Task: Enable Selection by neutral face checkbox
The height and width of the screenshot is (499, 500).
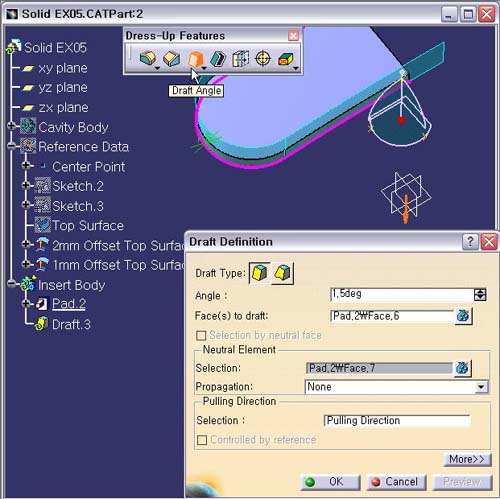Action: point(201,335)
